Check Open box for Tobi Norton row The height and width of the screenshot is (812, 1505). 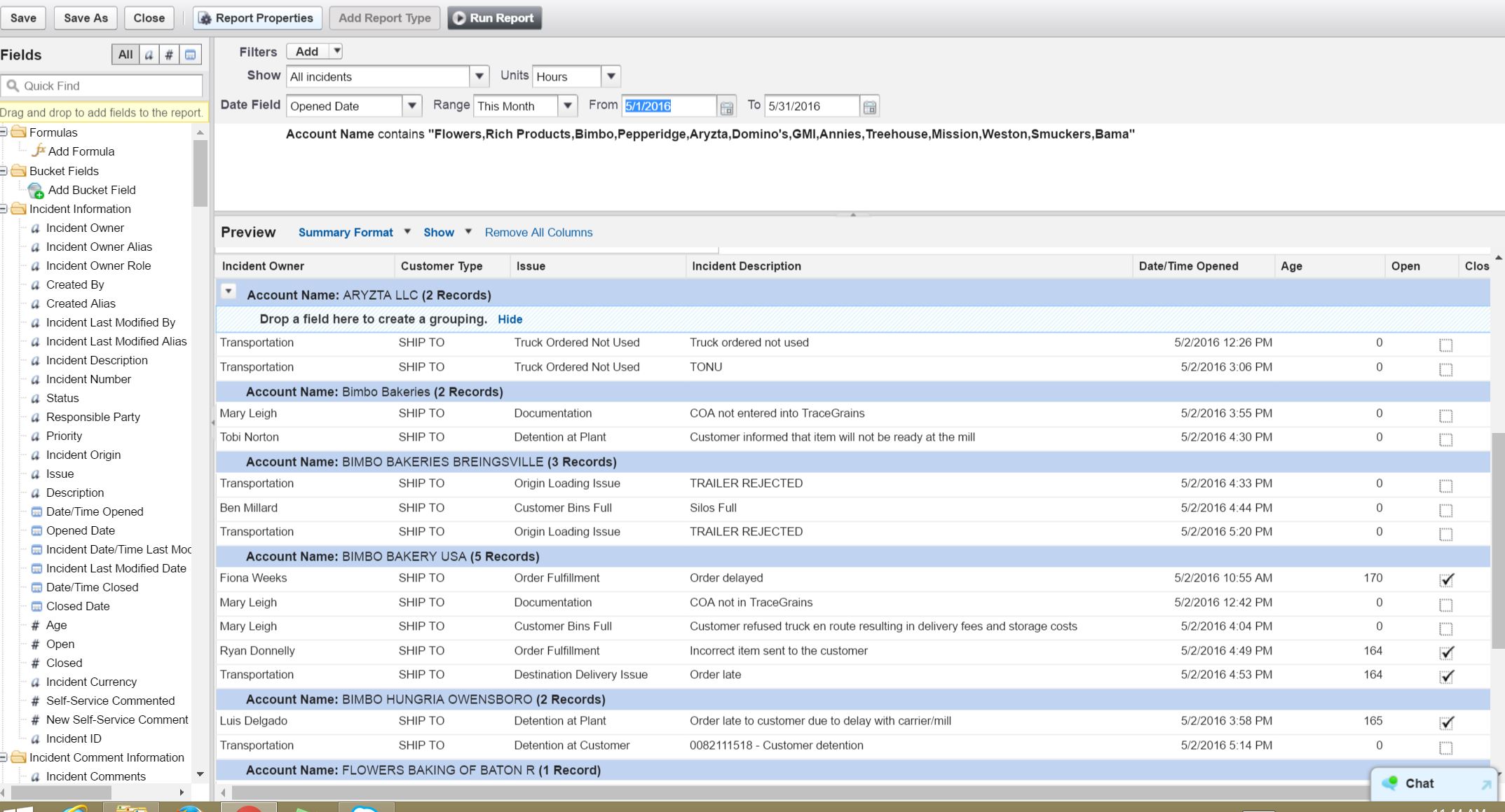coord(1445,439)
